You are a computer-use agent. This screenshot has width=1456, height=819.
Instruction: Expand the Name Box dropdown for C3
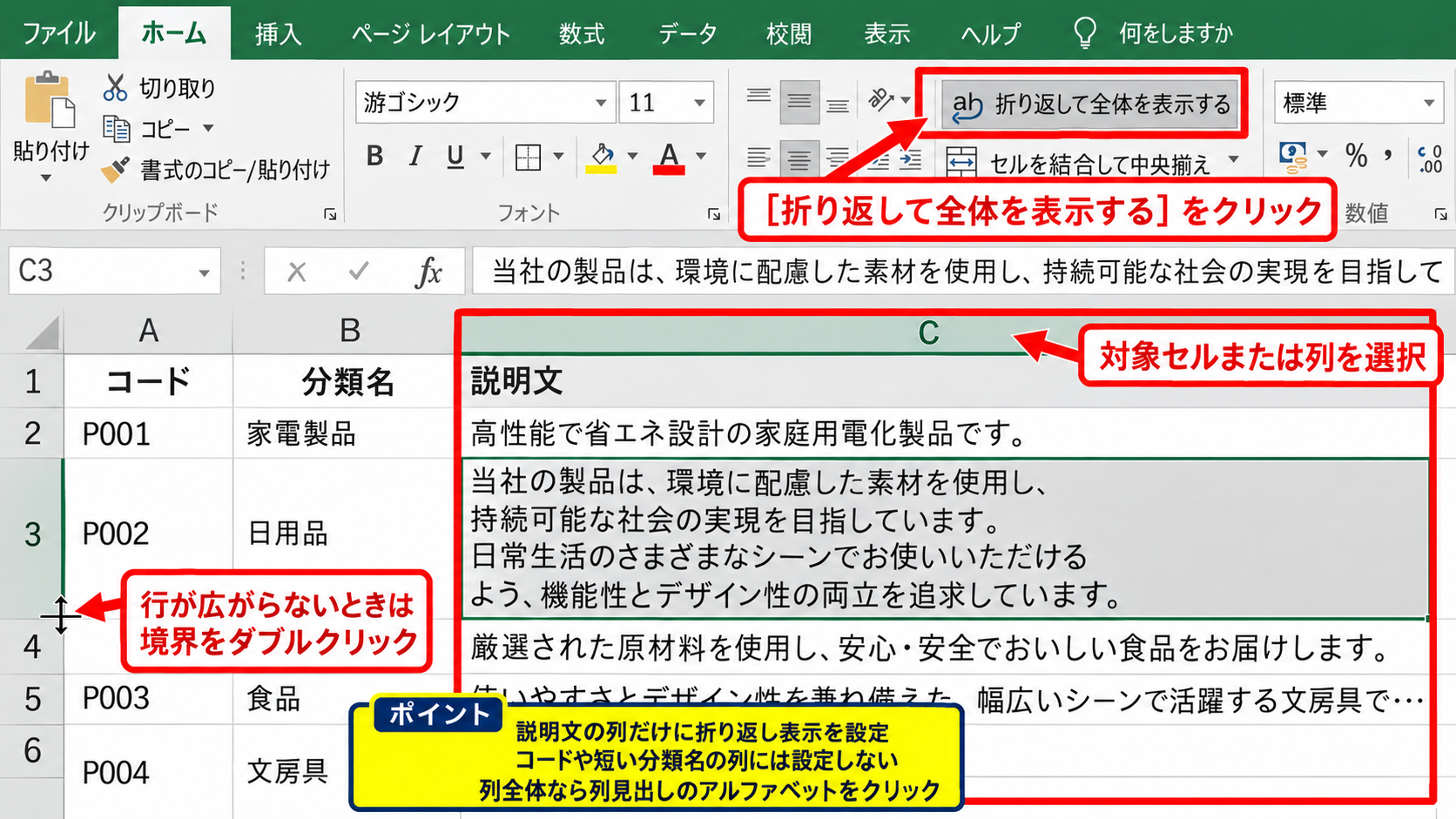point(204,272)
